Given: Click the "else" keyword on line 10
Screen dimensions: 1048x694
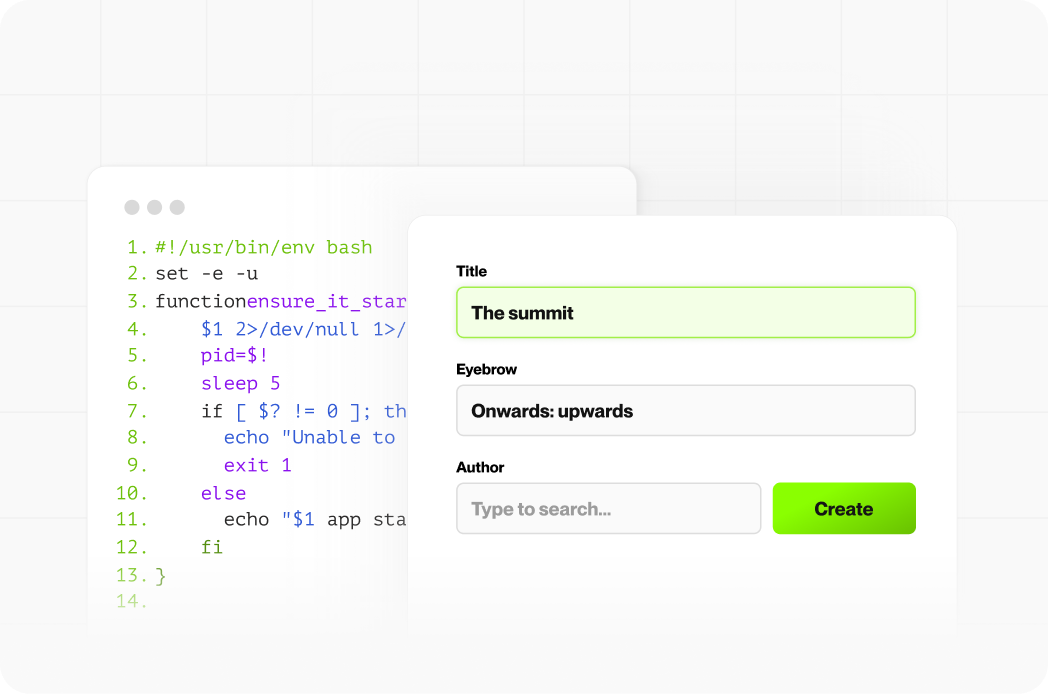Looking at the screenshot, I should pos(223,493).
